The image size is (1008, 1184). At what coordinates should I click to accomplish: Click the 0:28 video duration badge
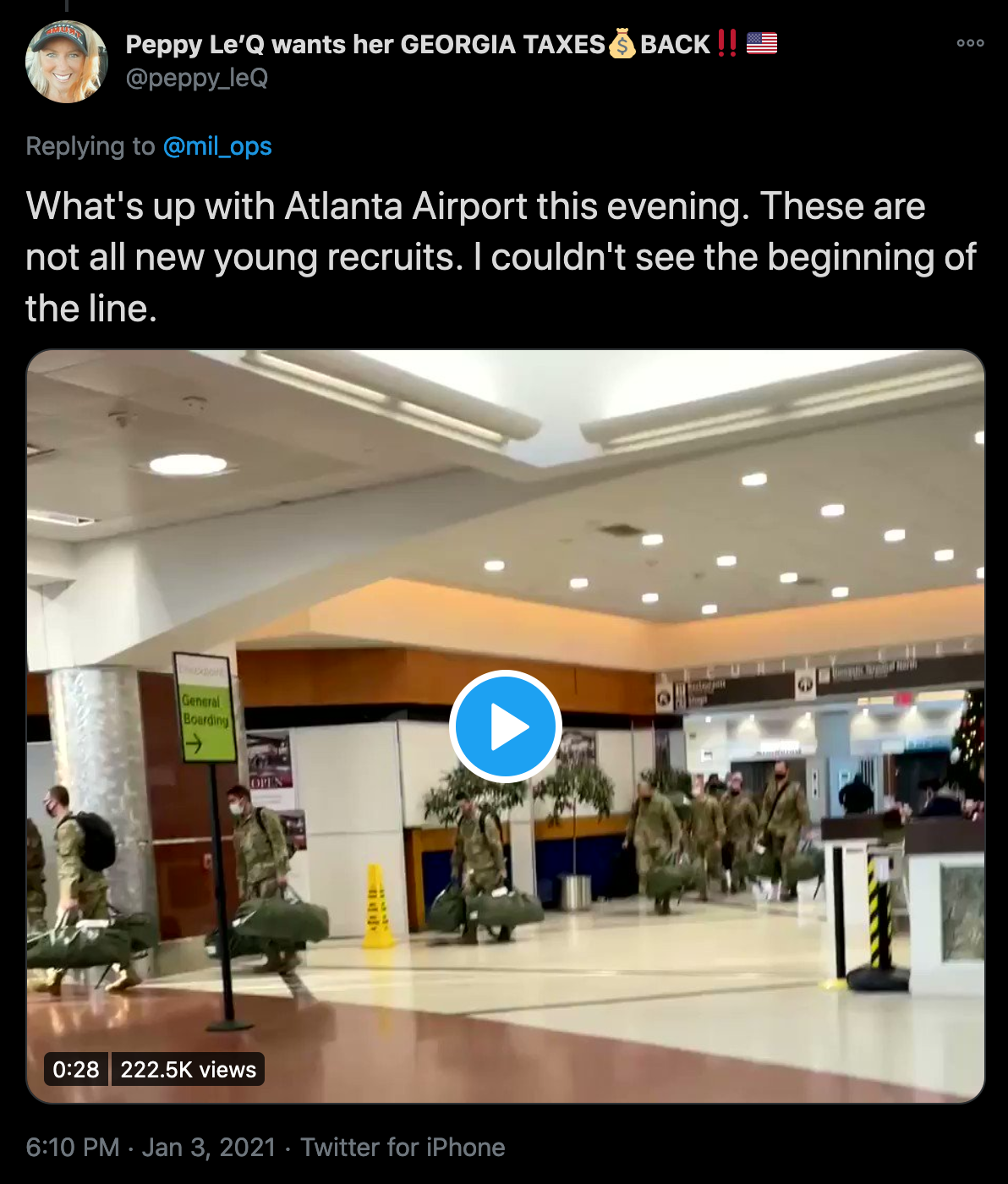[x=76, y=1069]
